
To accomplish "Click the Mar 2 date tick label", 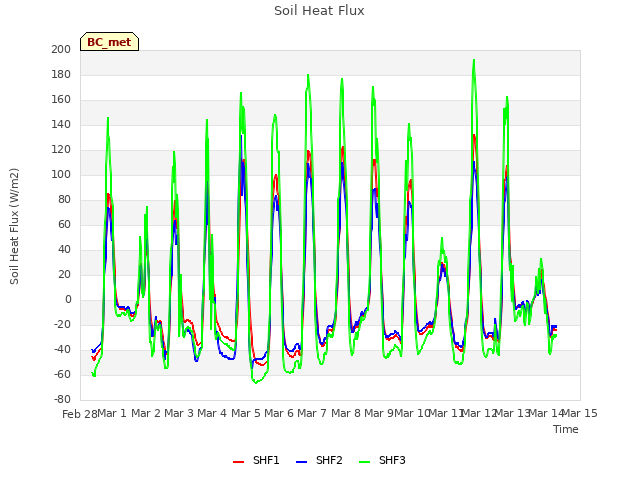I will point(146,413).
